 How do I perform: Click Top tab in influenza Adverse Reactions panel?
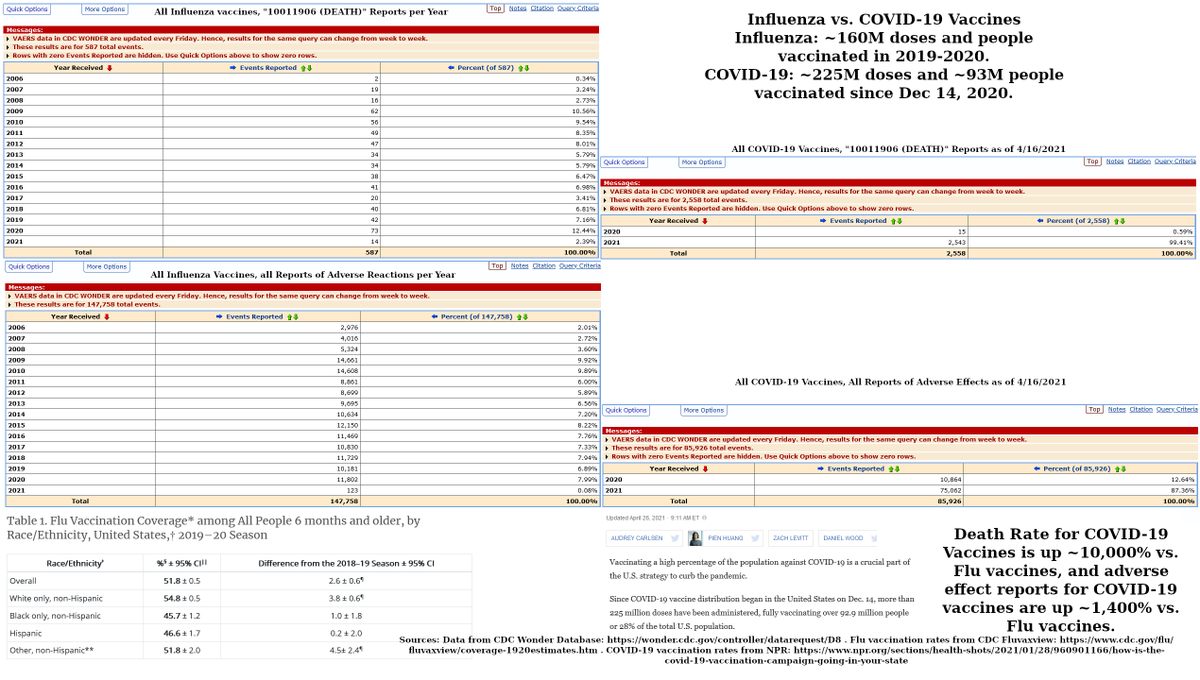(497, 266)
